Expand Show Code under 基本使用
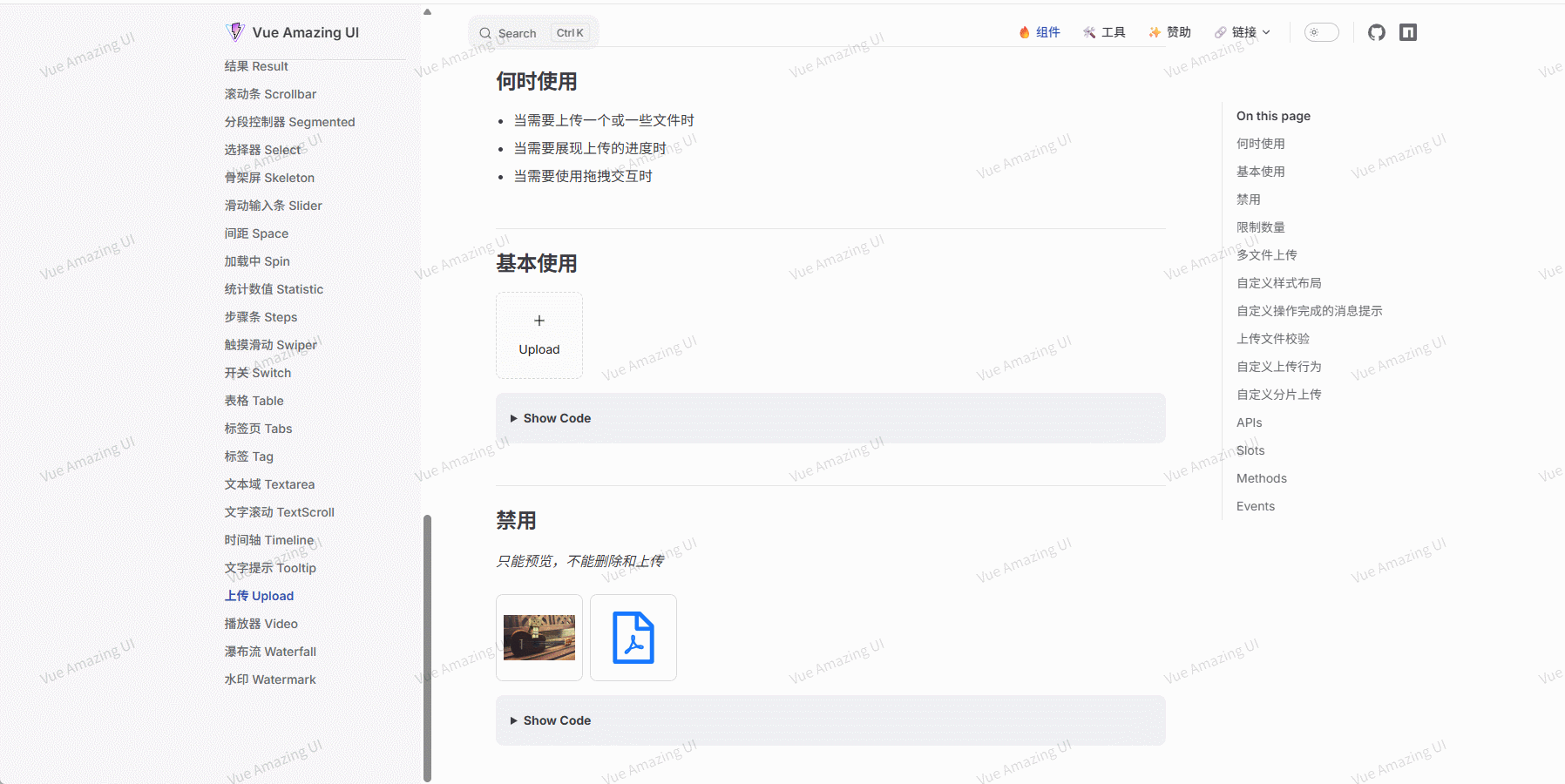Screen dimensions: 1565x784 click(557, 418)
